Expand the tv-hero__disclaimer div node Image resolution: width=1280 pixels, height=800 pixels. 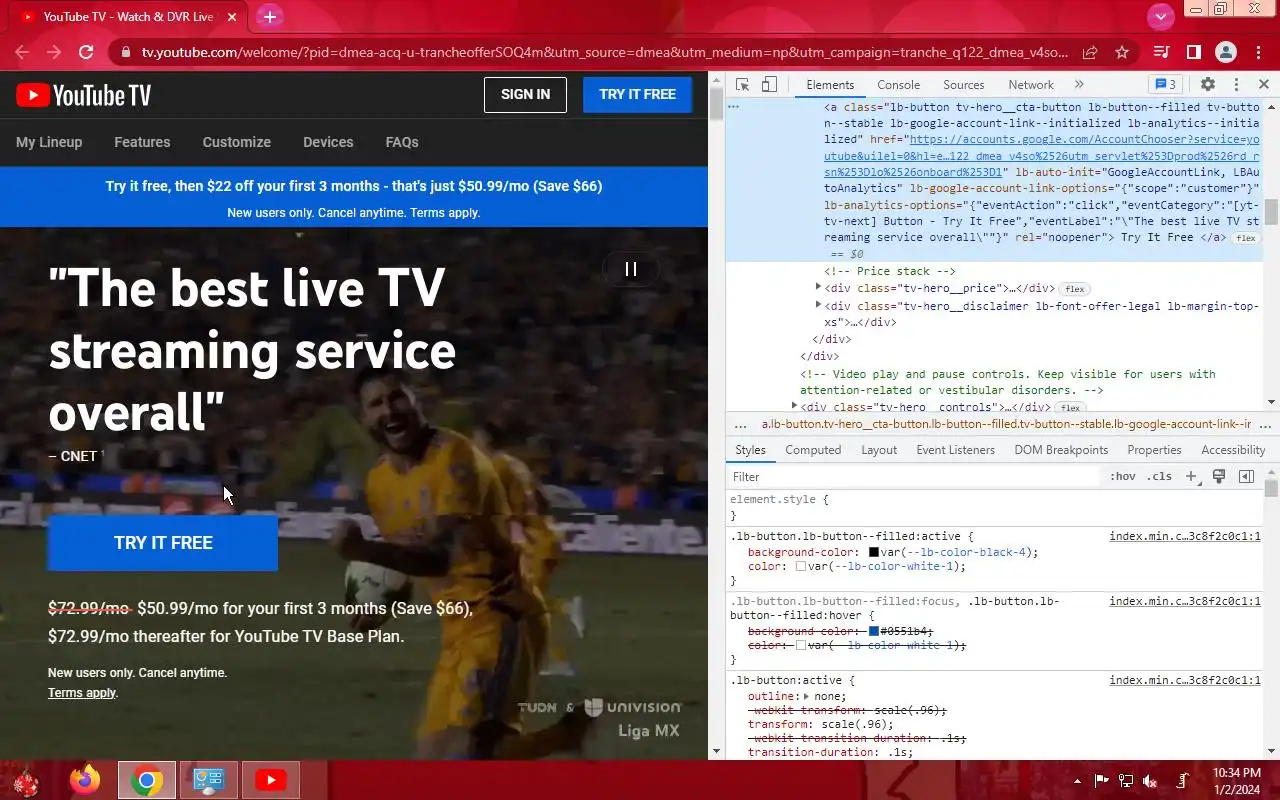[x=819, y=305]
